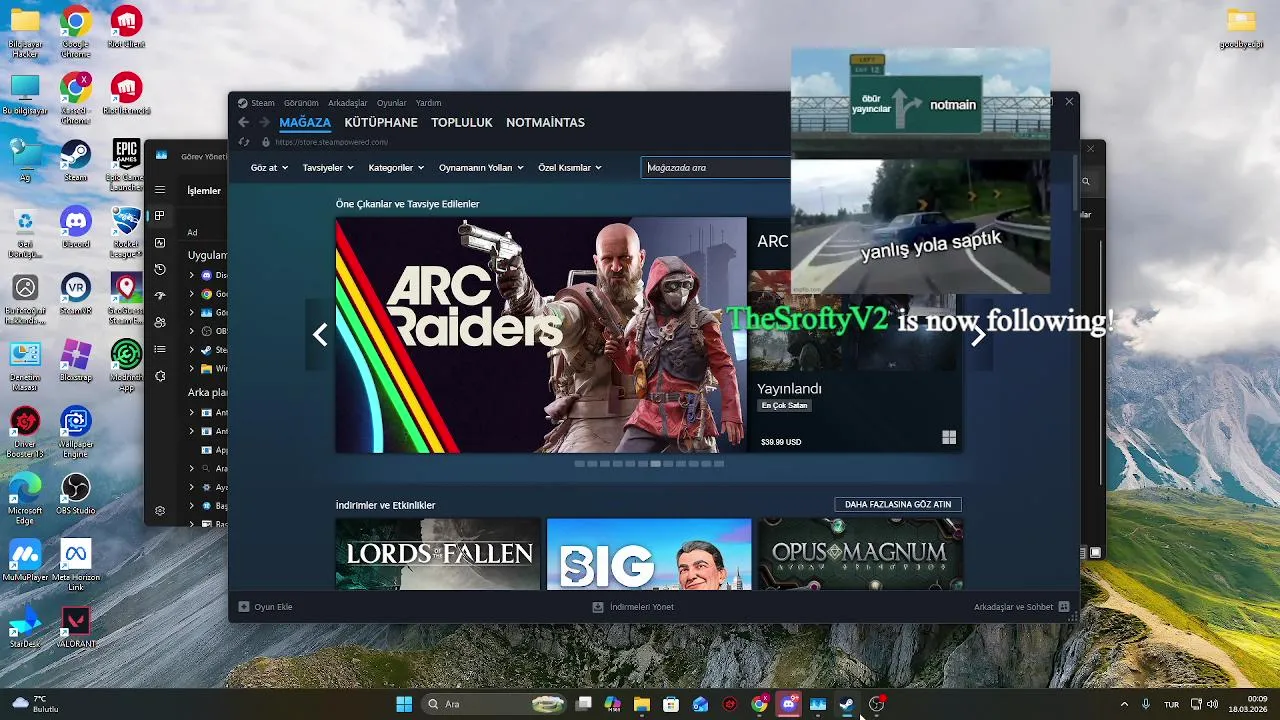Open MuMuPlayer desktop shortcut

[25, 561]
